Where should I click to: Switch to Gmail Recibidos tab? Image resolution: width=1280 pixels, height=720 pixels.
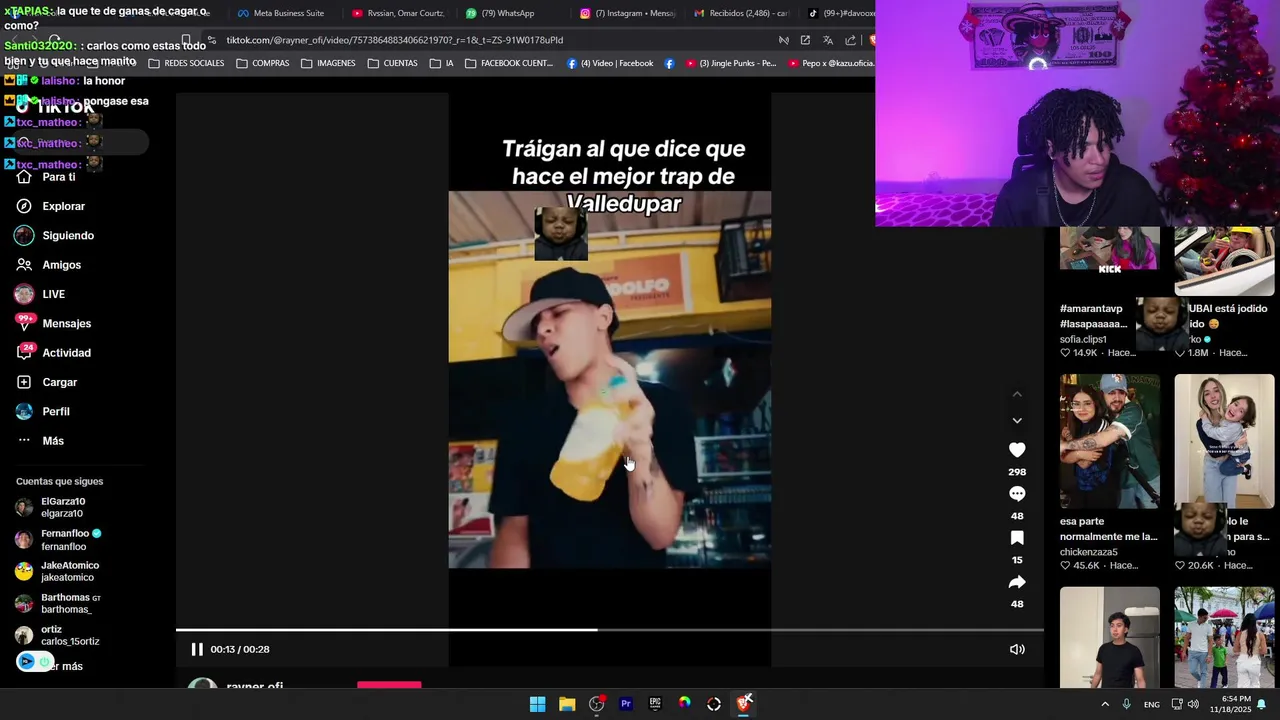740,13
